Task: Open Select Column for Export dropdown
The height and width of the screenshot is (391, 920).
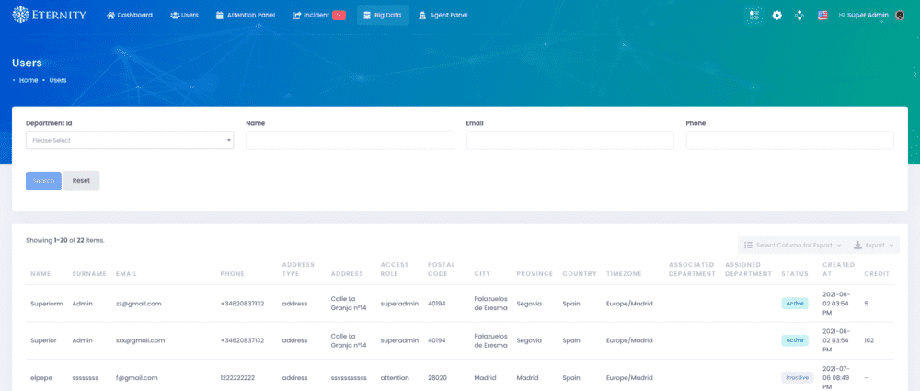Action: tap(792, 245)
